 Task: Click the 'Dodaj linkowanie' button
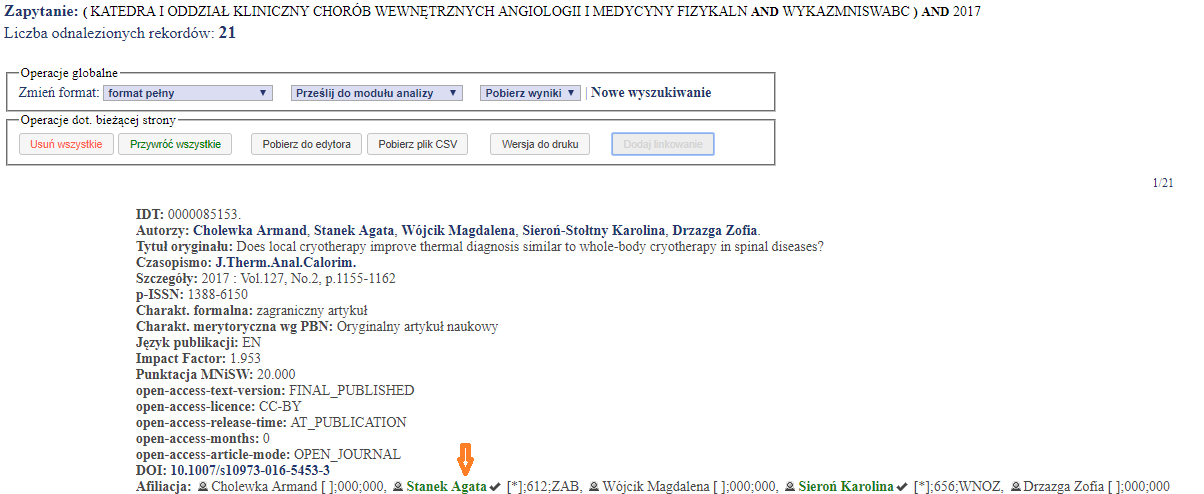point(662,144)
